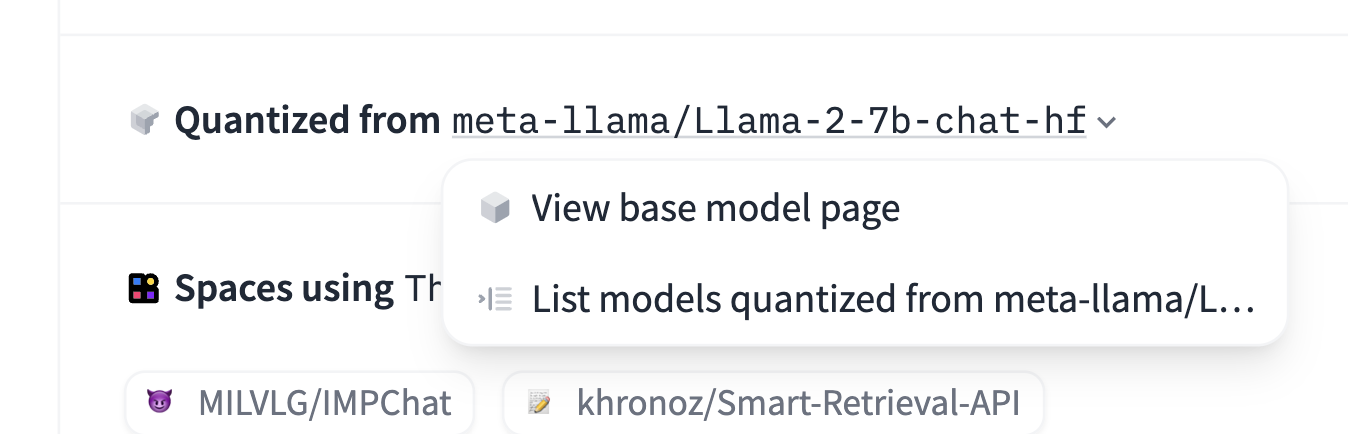Click the memo emoji on Smart-Retrieval-API

point(540,404)
